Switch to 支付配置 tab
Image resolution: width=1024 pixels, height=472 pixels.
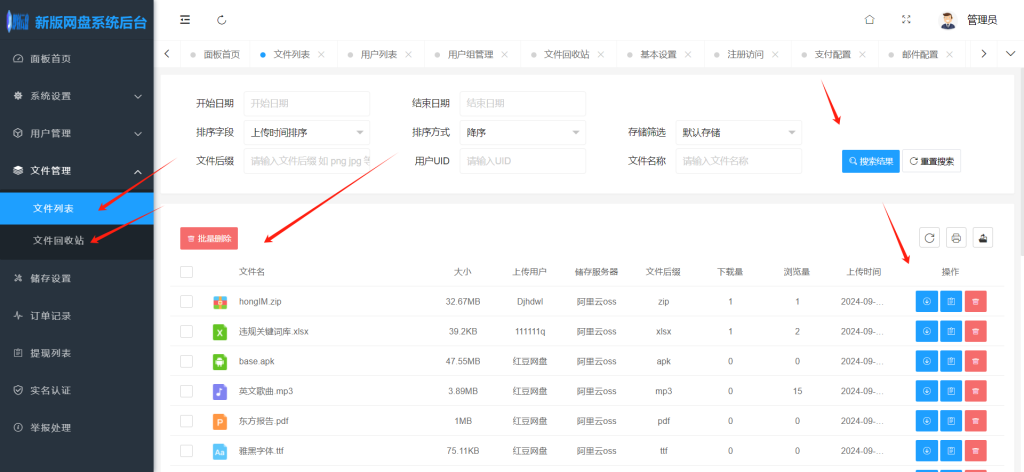[833, 55]
